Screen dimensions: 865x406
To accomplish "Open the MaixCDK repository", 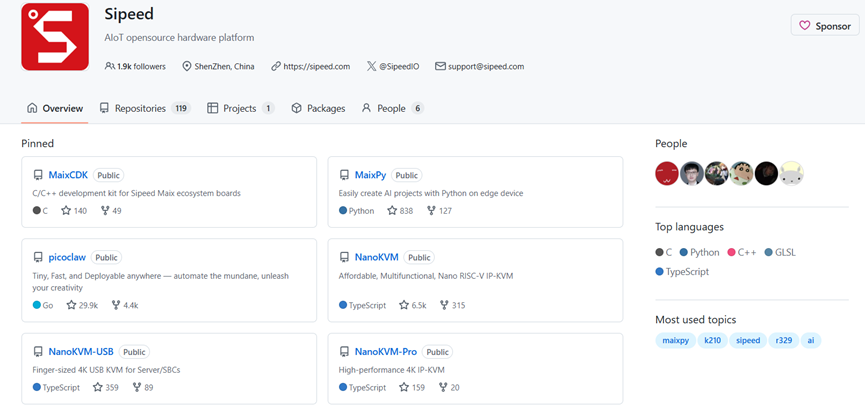I will click(x=68, y=175).
